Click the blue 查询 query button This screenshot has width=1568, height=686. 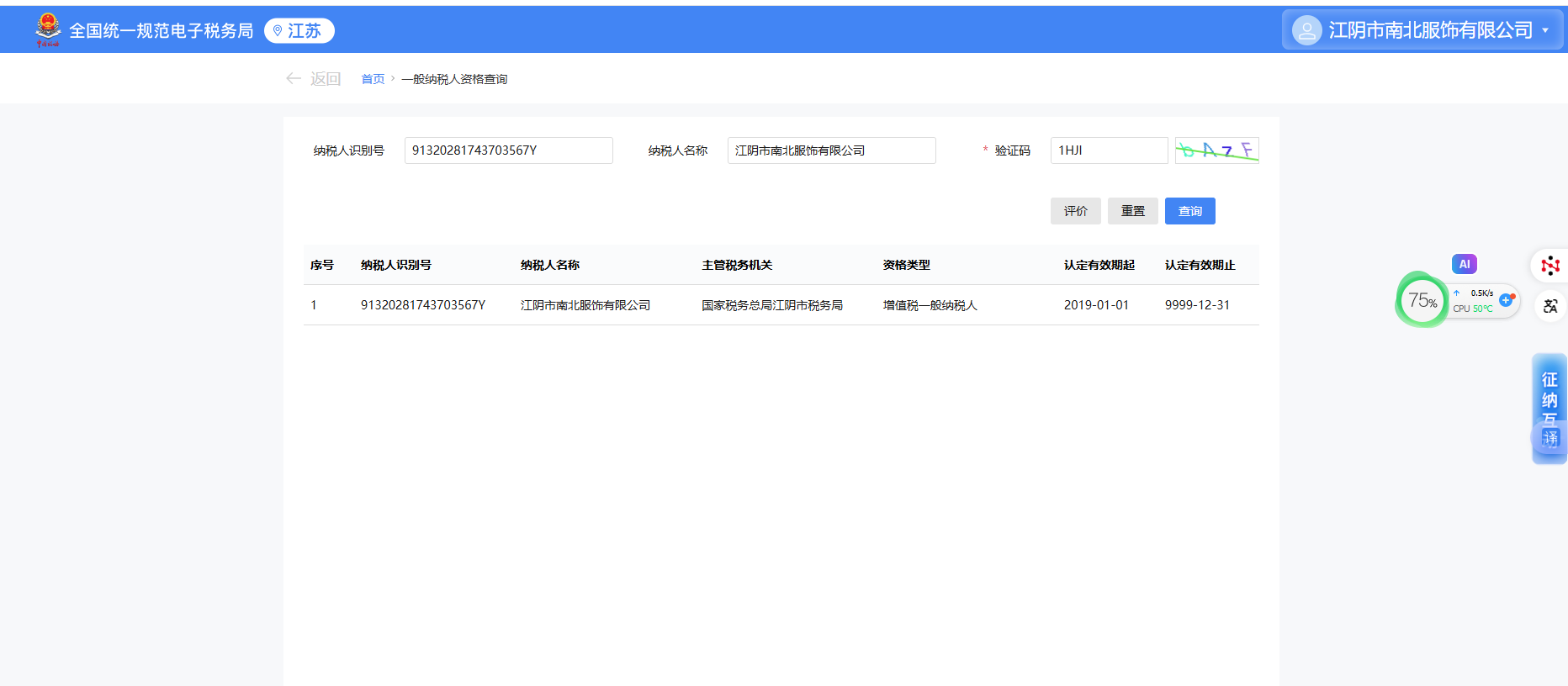point(1189,211)
